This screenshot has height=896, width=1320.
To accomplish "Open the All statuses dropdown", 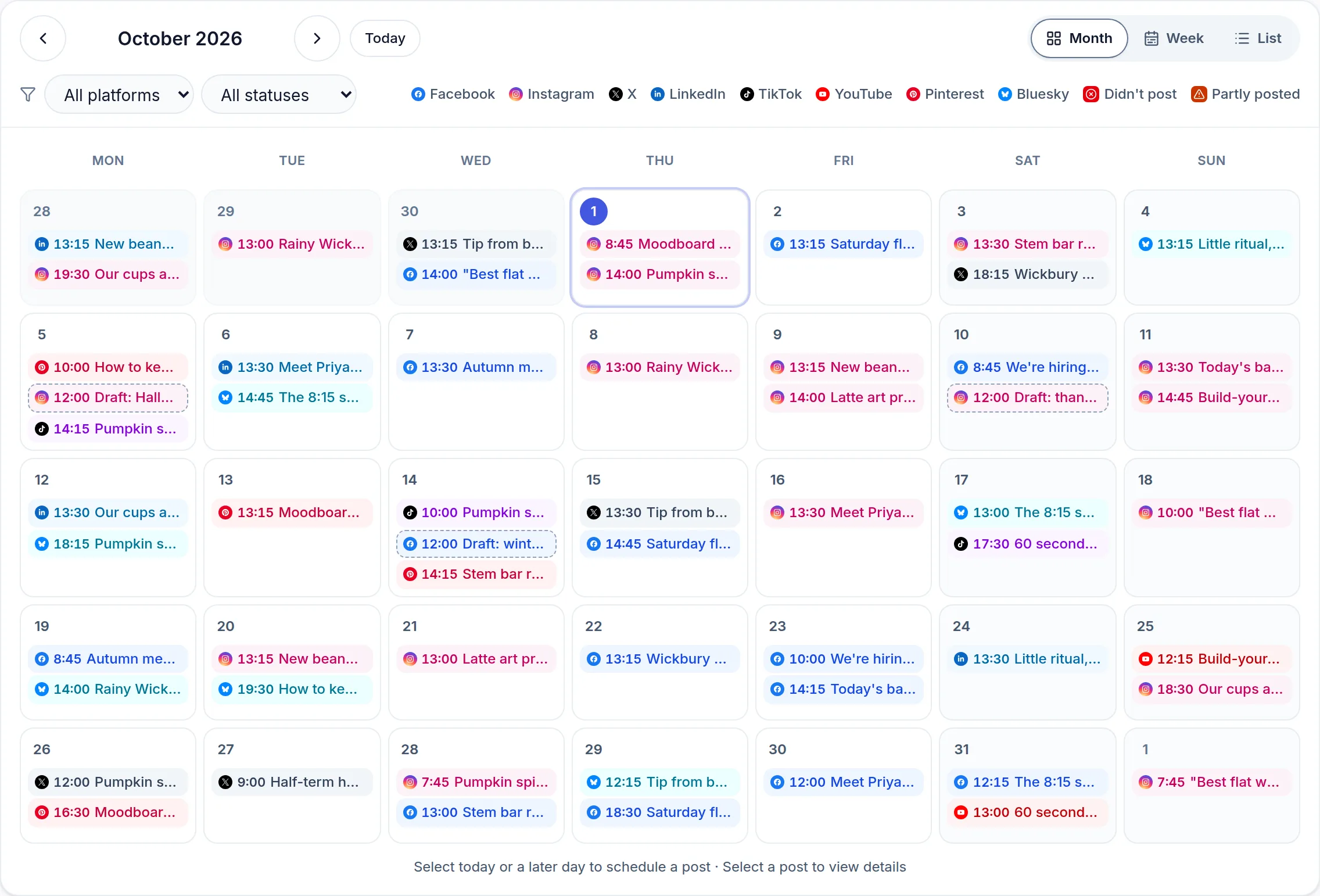I will pyautogui.click(x=279, y=94).
